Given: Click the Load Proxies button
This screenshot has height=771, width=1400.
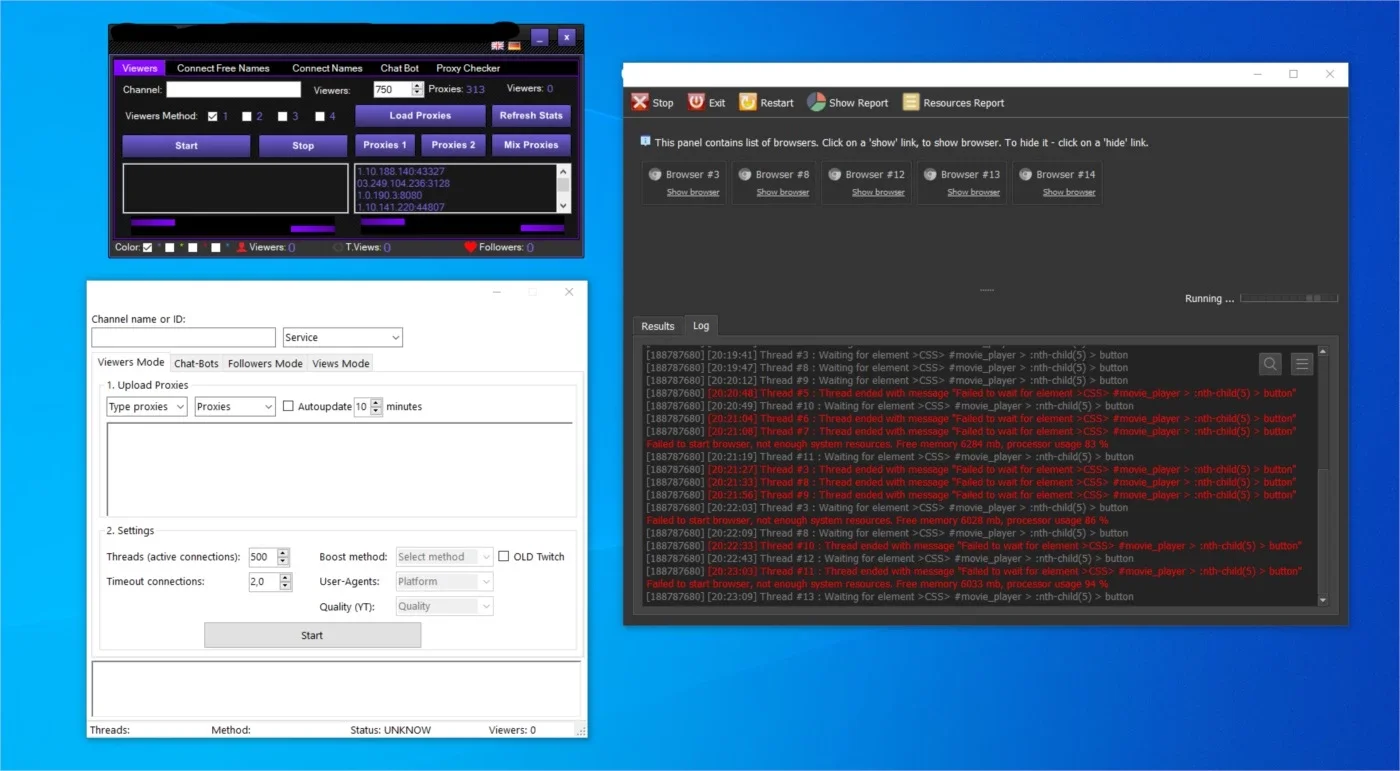Looking at the screenshot, I should coord(420,115).
